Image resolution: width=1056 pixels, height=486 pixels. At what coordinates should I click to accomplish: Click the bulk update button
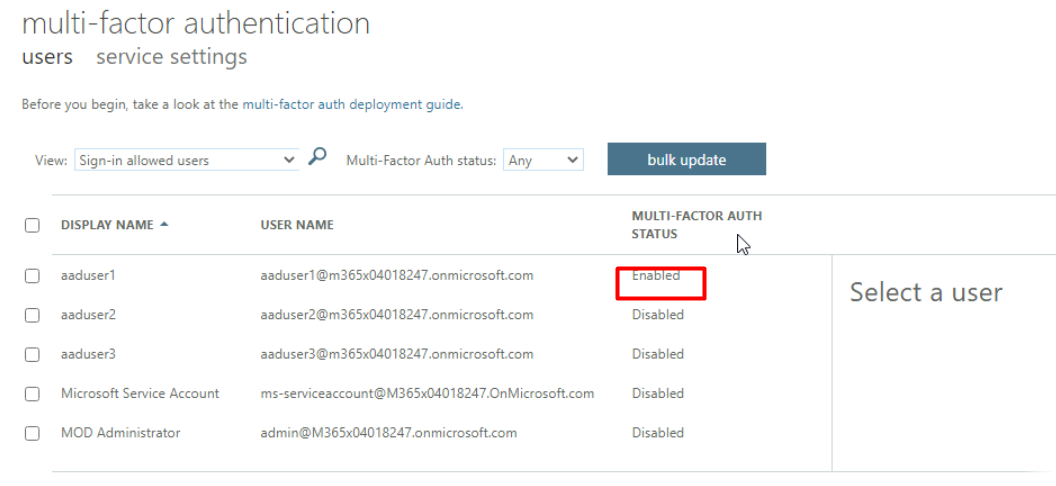(x=686, y=159)
